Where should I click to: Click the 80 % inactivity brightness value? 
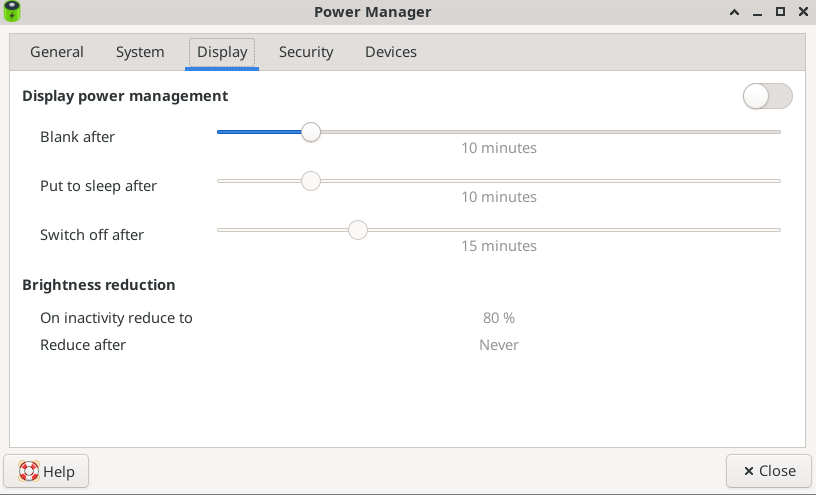(x=498, y=318)
